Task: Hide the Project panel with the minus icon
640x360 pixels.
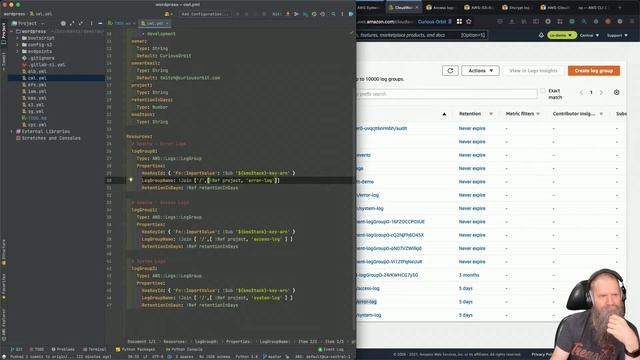Action: 100,23
